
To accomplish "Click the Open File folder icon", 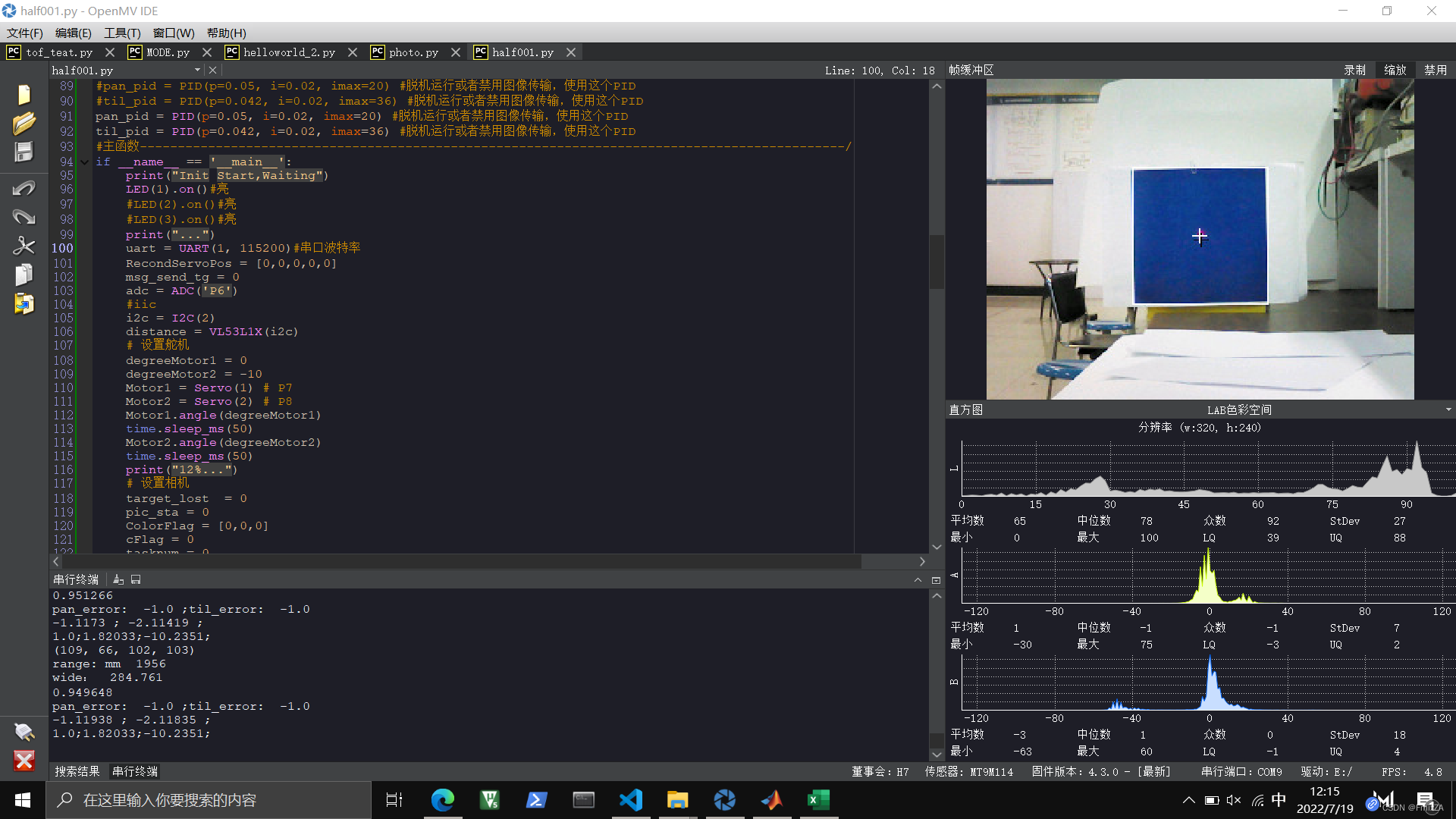I will 24,123.
